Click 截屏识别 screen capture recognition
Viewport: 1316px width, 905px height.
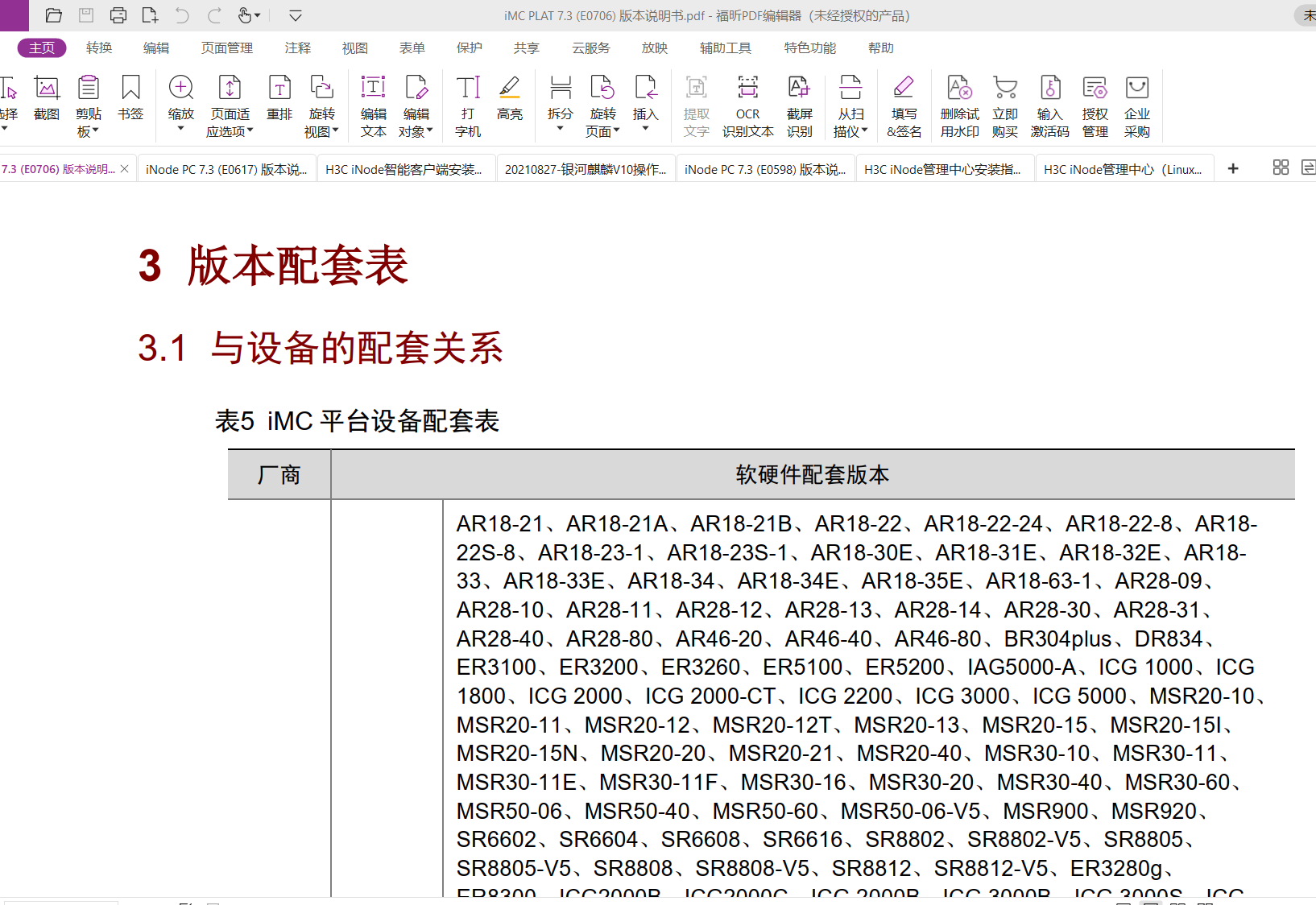pyautogui.click(x=800, y=106)
